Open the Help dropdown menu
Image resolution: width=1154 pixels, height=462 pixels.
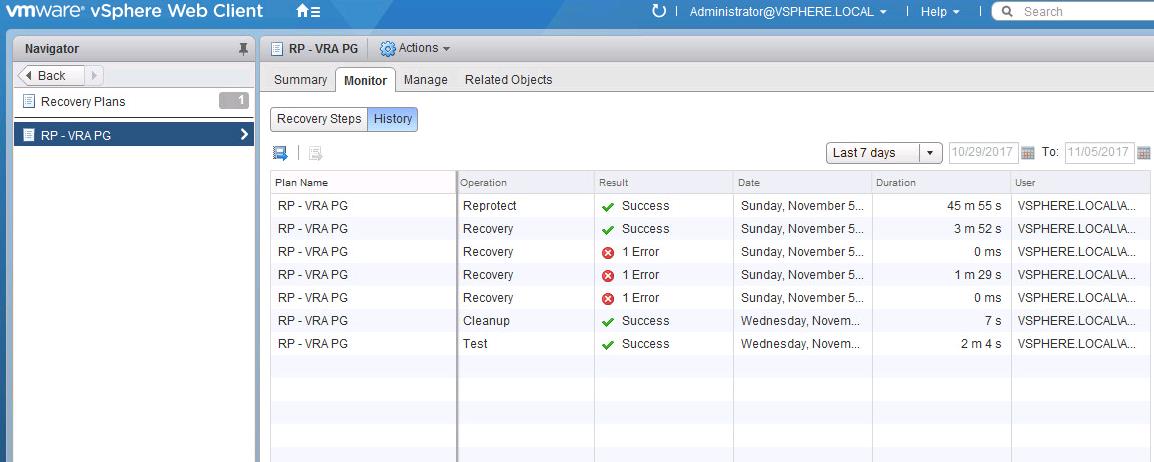coord(940,12)
